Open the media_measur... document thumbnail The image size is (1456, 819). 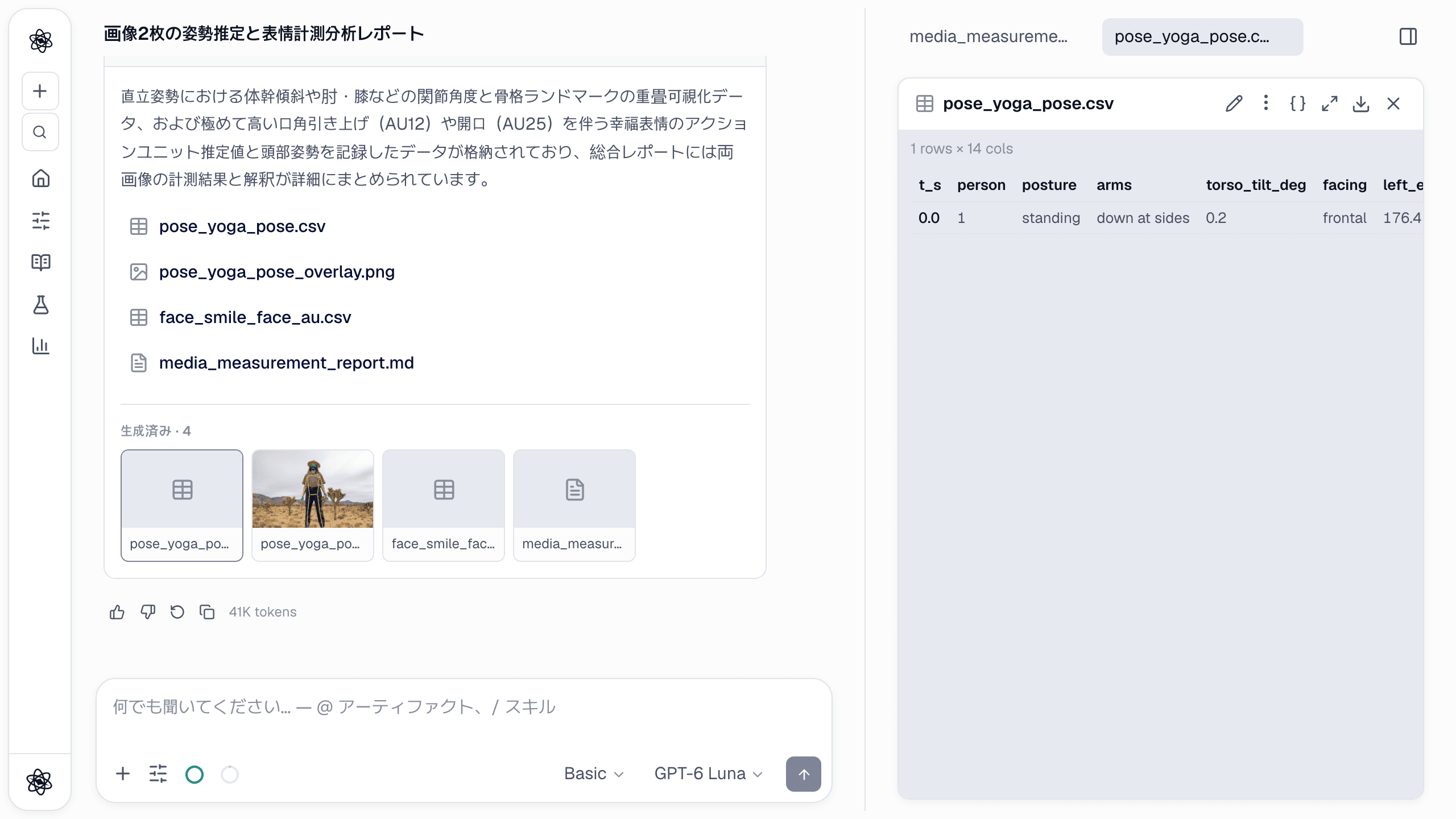[x=574, y=506]
